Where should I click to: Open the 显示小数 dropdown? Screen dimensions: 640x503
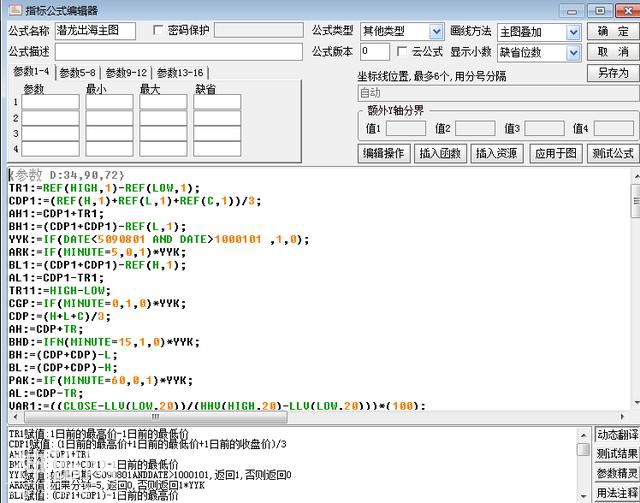point(573,53)
